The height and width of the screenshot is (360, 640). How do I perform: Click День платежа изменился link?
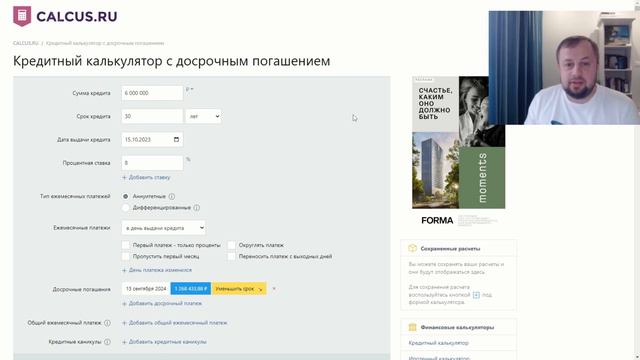pos(157,270)
